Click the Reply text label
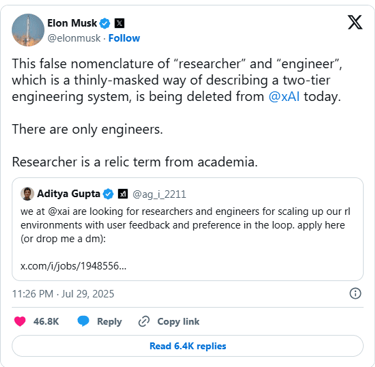Image resolution: width=375 pixels, height=367 pixels. point(109,322)
